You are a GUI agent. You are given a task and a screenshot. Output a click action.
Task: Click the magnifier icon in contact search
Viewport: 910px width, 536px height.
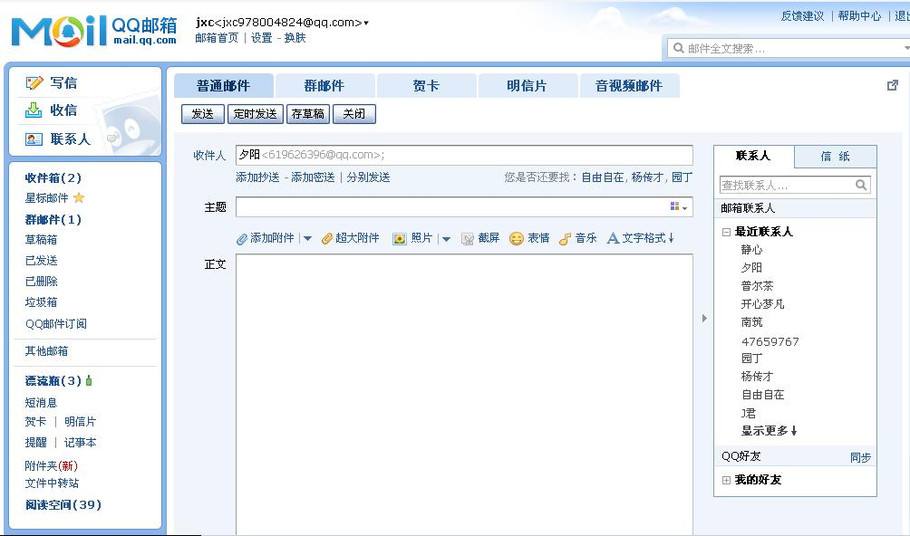coord(861,184)
